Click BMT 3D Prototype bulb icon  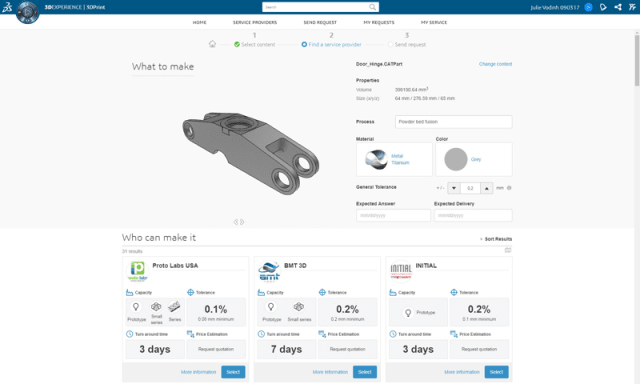(x=271, y=306)
